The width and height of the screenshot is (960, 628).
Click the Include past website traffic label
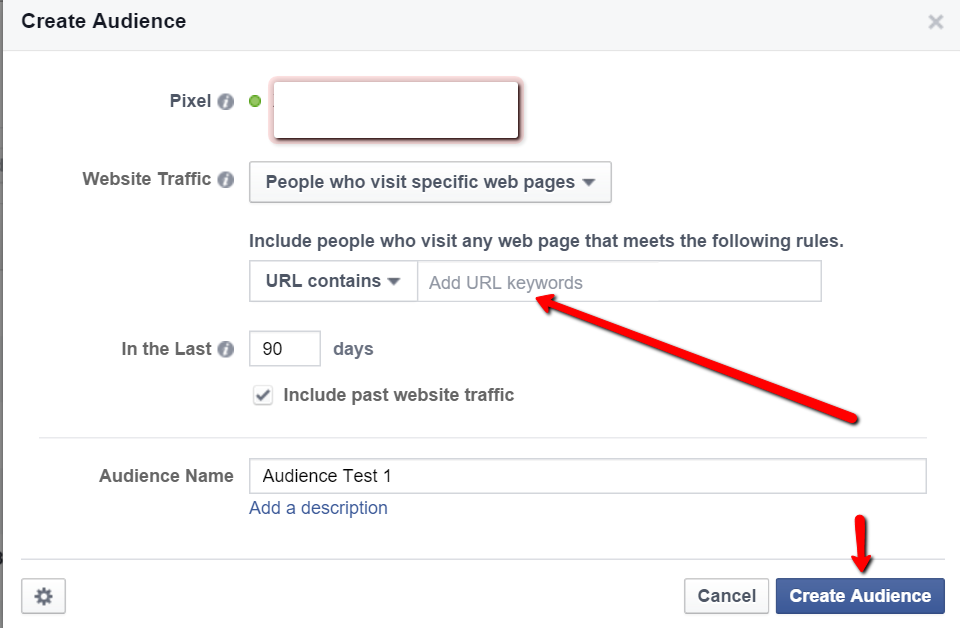[x=399, y=395]
